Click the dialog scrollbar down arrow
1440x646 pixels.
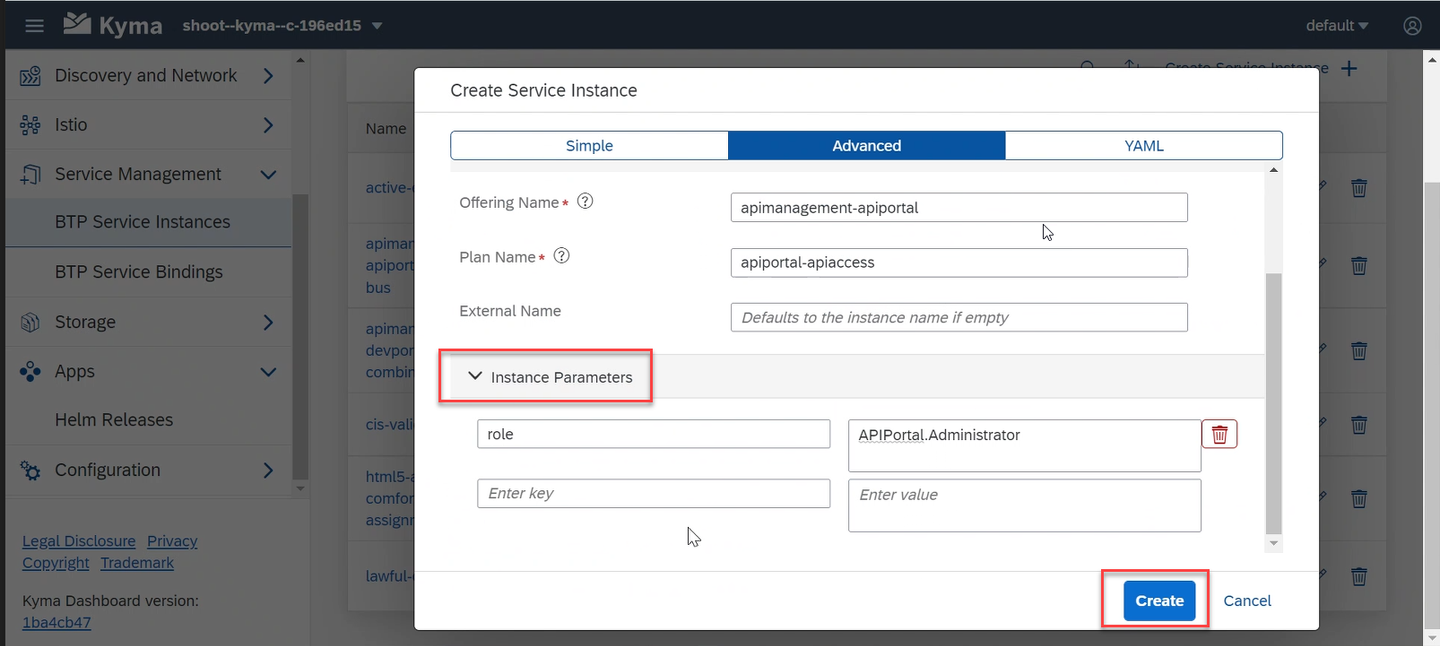point(1273,543)
